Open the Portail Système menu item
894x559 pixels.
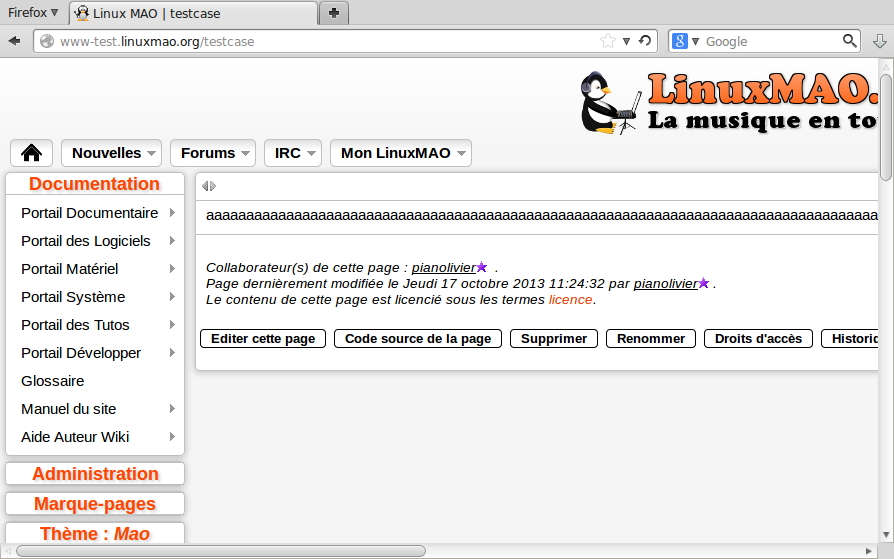pos(73,297)
